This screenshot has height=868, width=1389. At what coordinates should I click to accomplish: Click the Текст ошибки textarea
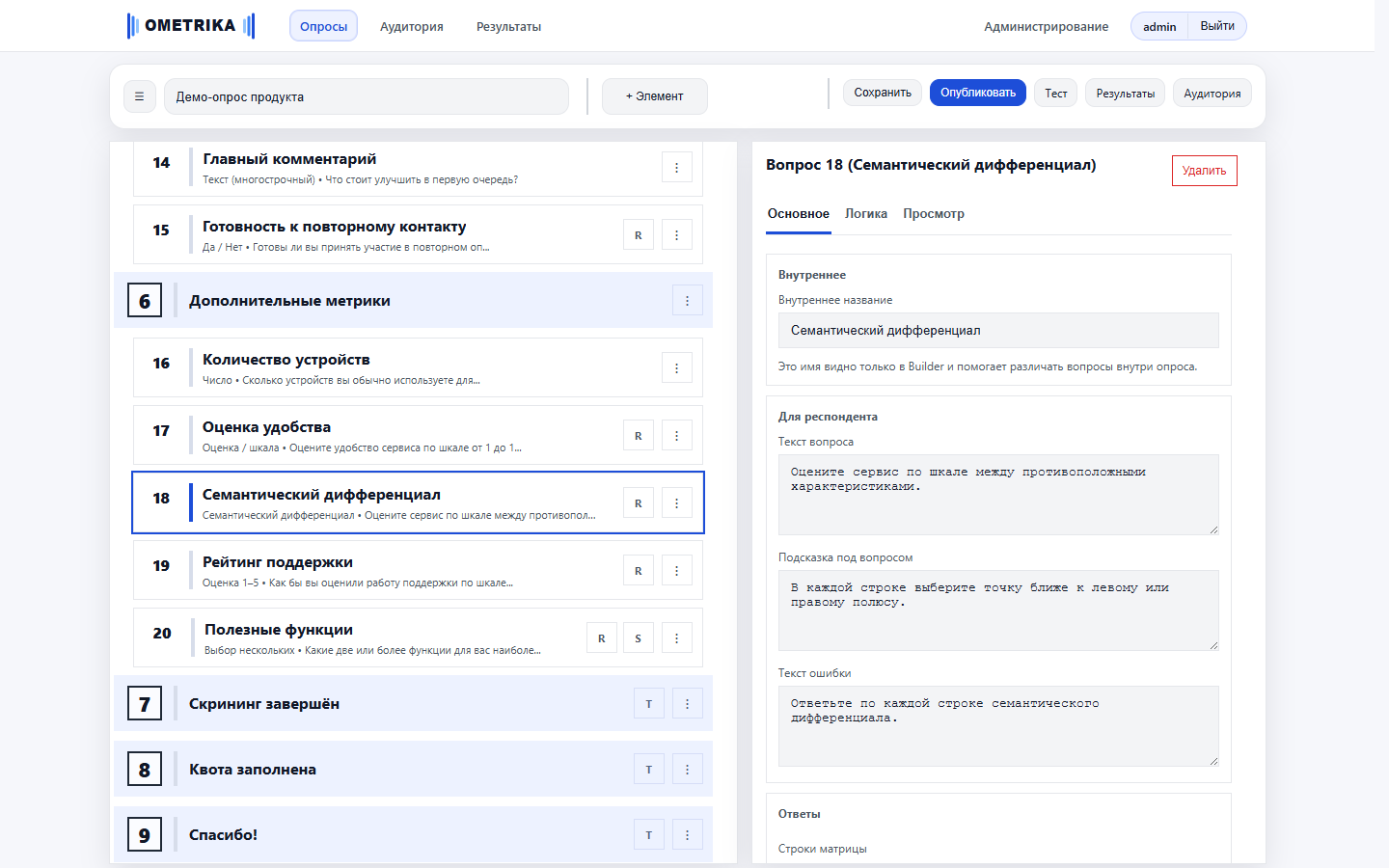coord(998,726)
